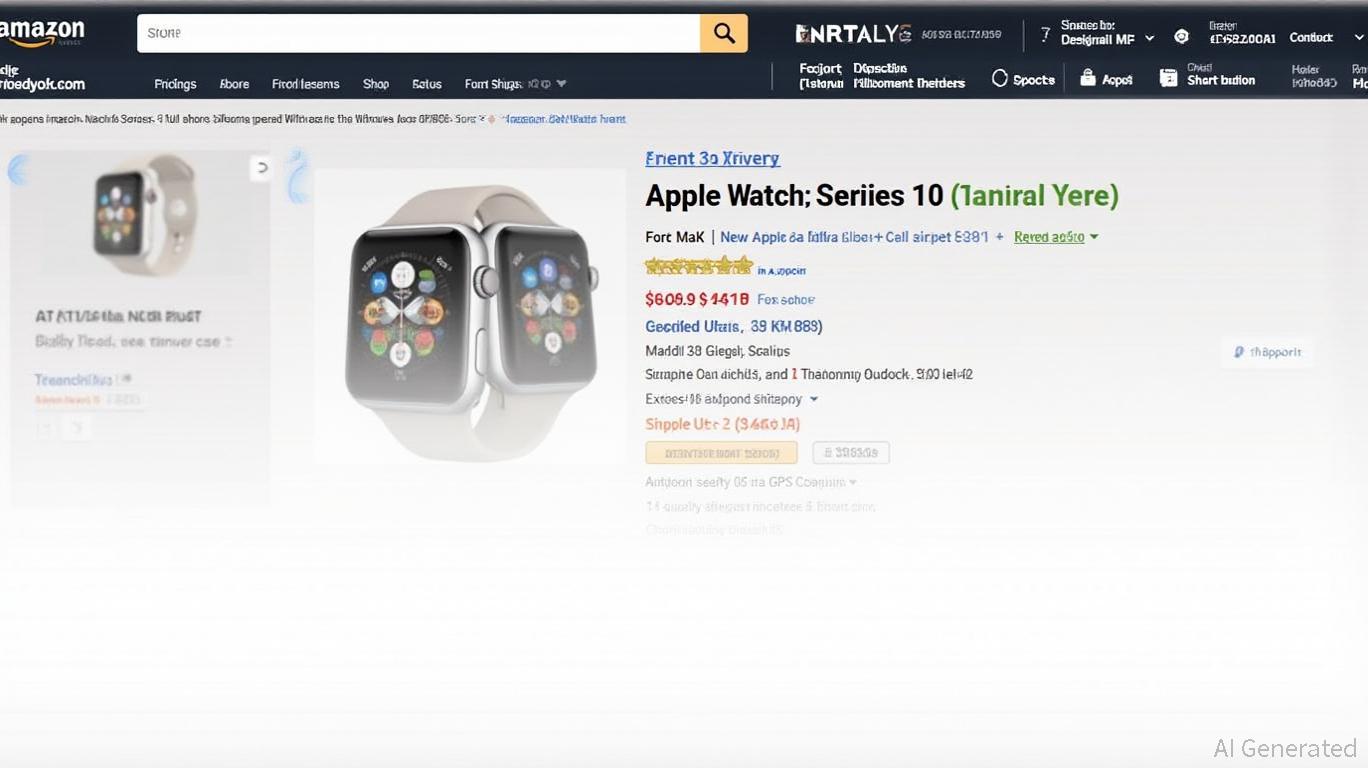The image size is (1368, 768).
Task: Click the Frient 3o Xrivery link
Action: (712, 158)
